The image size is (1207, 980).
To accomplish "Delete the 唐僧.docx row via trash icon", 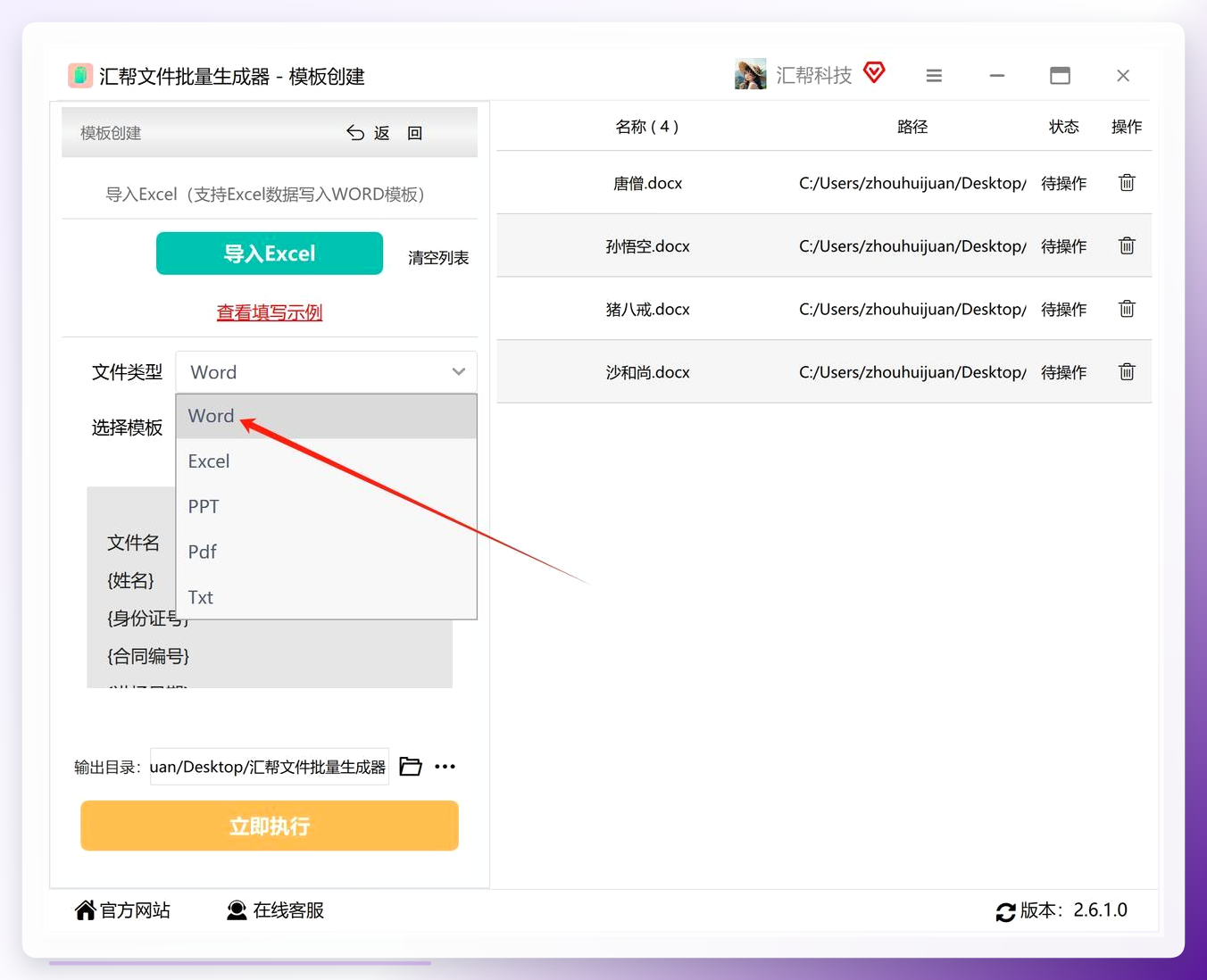I will click(1127, 183).
